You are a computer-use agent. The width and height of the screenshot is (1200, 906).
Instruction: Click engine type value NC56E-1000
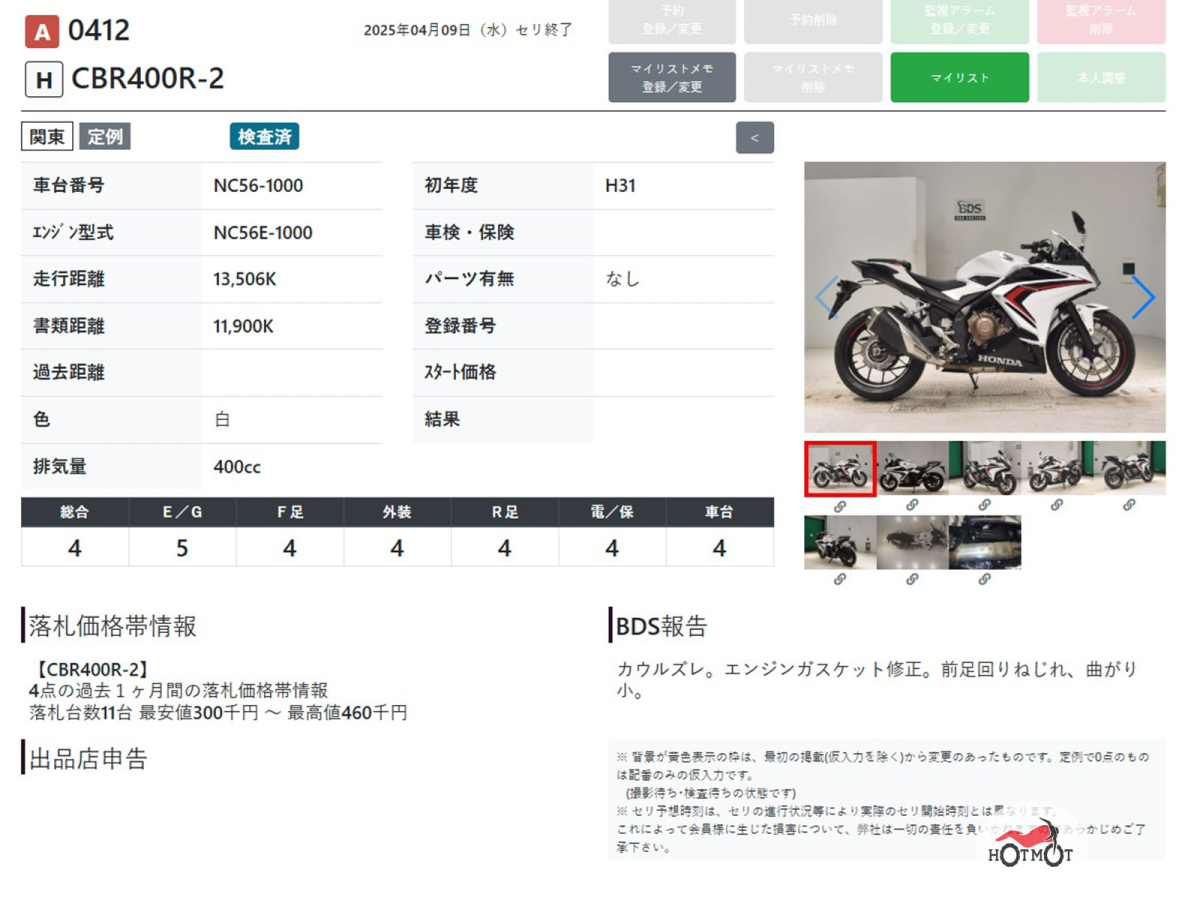coord(263,233)
